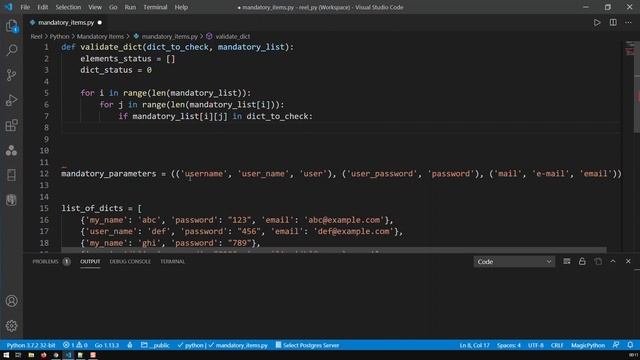Click Ln 8, Col 17 position indicator
Viewport: 640px width, 360px height.
tap(474, 345)
